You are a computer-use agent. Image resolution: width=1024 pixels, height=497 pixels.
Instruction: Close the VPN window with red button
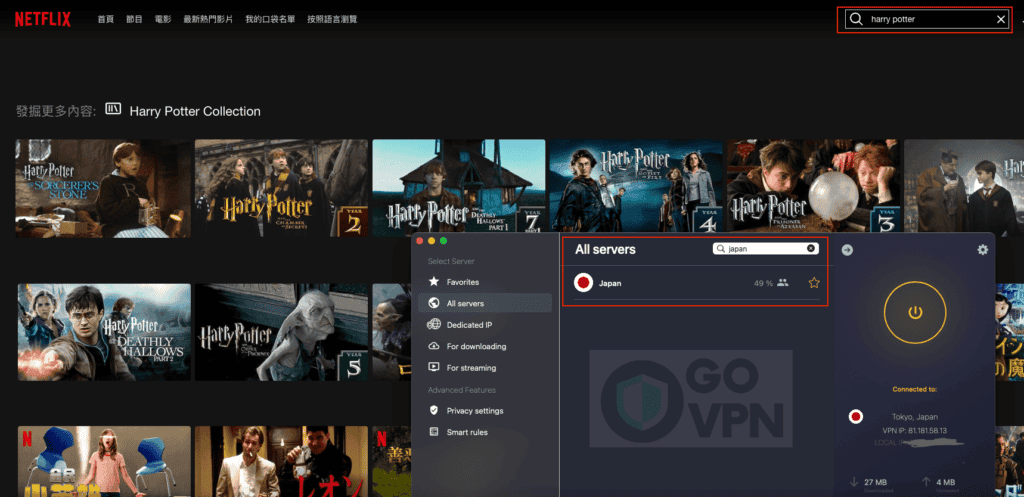point(421,241)
